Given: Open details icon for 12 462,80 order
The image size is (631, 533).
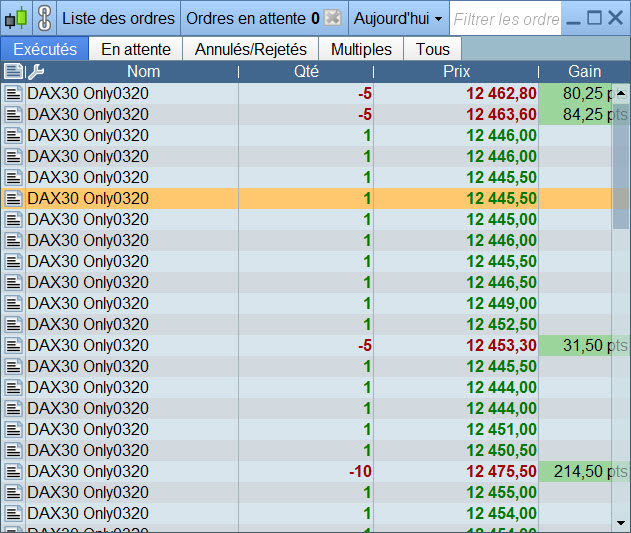Looking at the screenshot, I should click(13, 93).
